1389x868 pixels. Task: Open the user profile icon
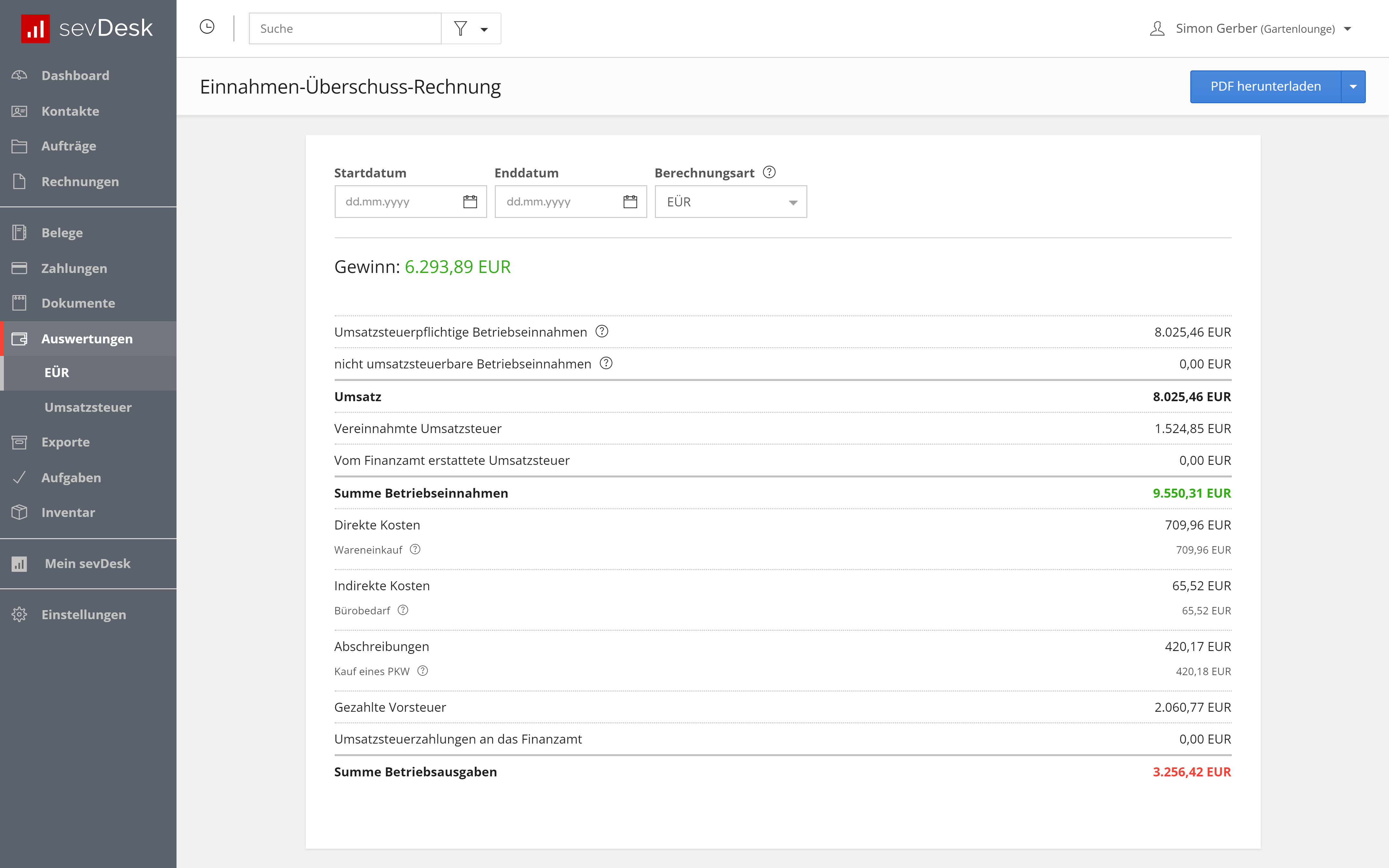tap(1157, 29)
